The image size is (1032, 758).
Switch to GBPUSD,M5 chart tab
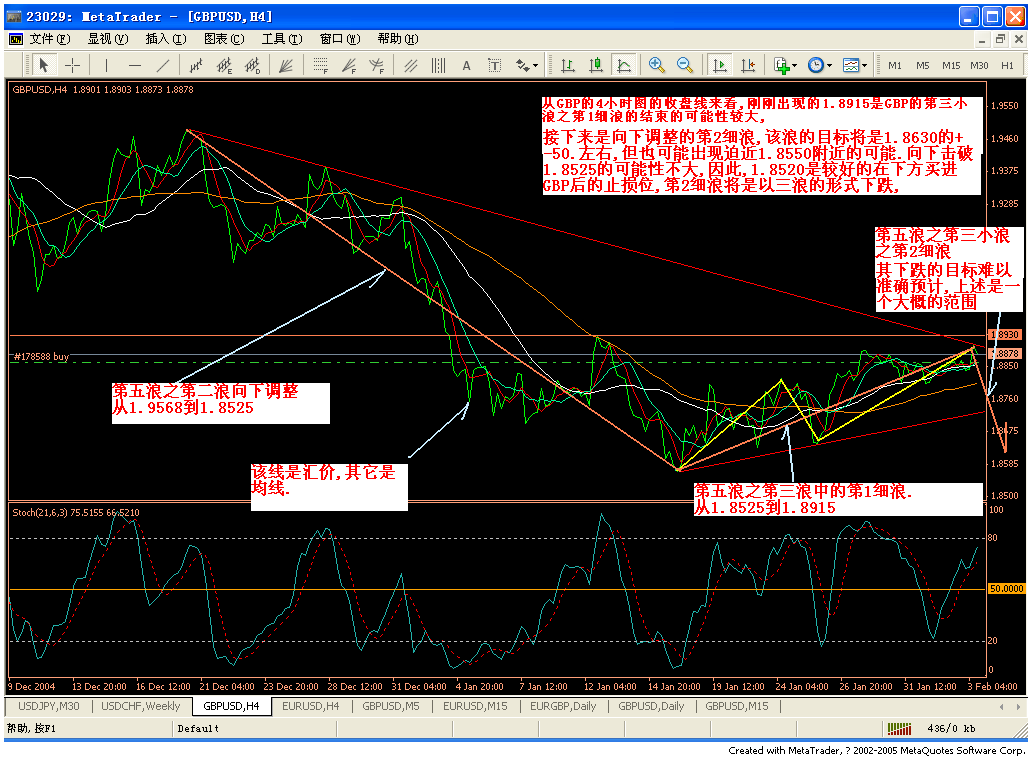pyautogui.click(x=390, y=706)
